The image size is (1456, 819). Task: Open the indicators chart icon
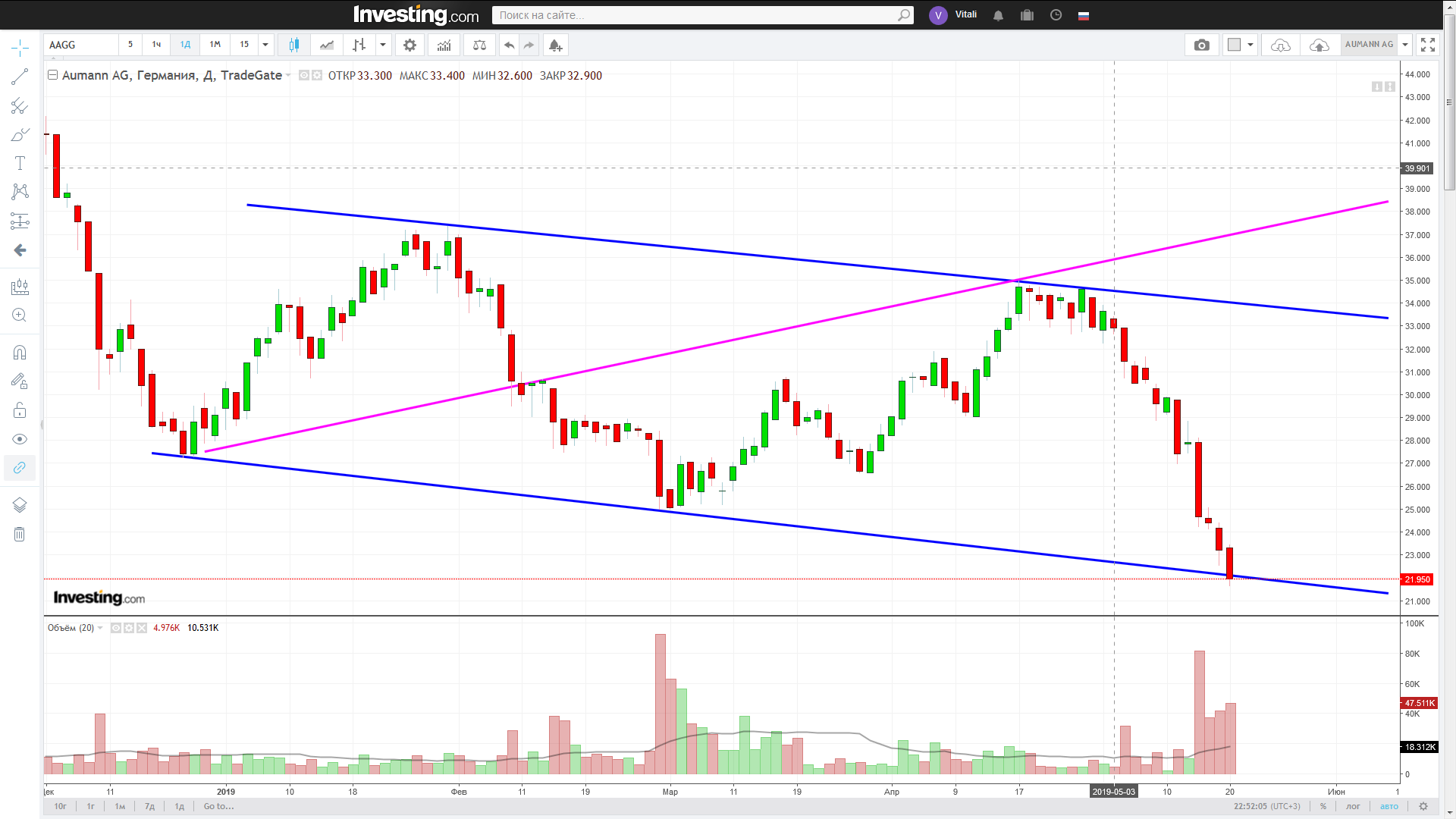pyautogui.click(x=444, y=45)
